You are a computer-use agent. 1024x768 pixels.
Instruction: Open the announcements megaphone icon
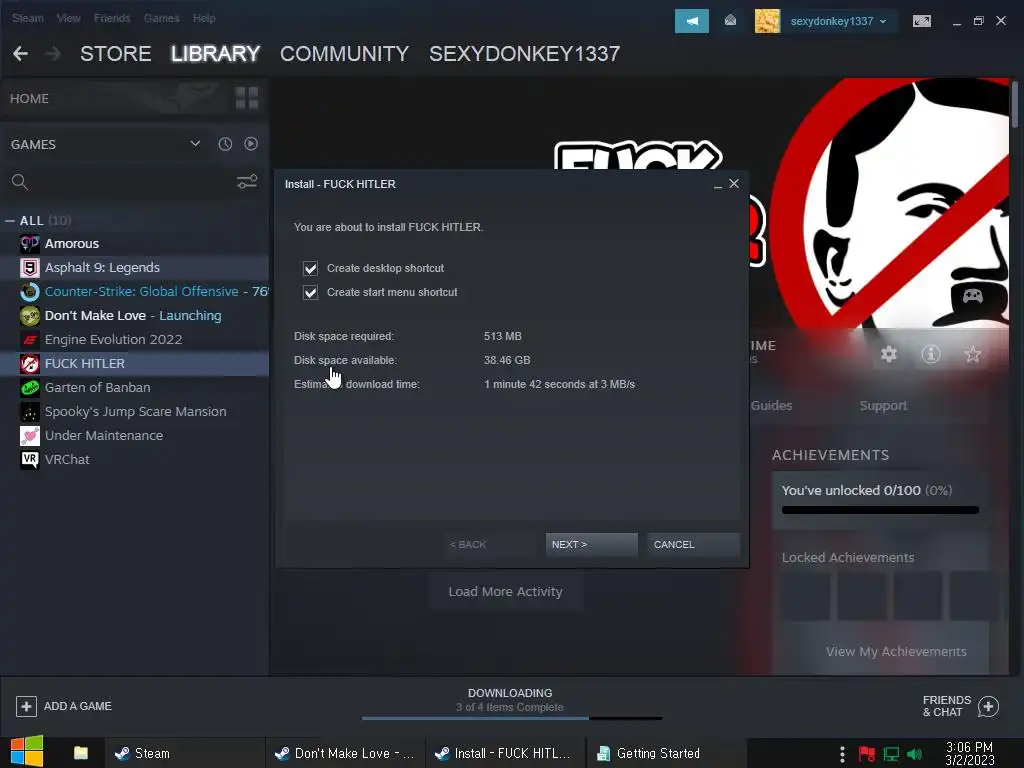pyautogui.click(x=692, y=21)
